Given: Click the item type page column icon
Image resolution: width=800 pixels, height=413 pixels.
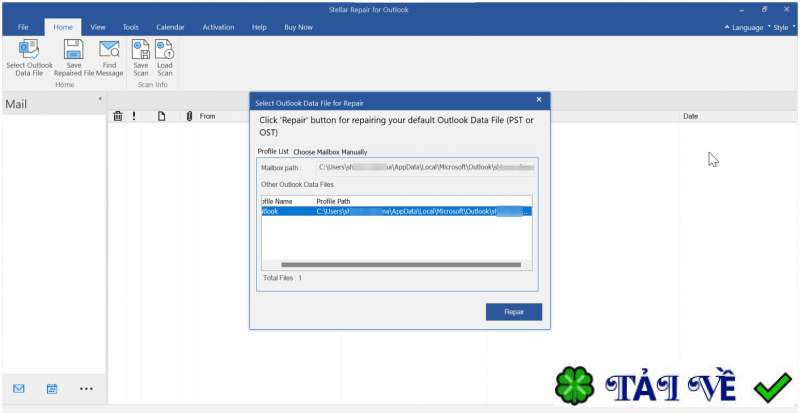Looking at the screenshot, I should point(161,116).
